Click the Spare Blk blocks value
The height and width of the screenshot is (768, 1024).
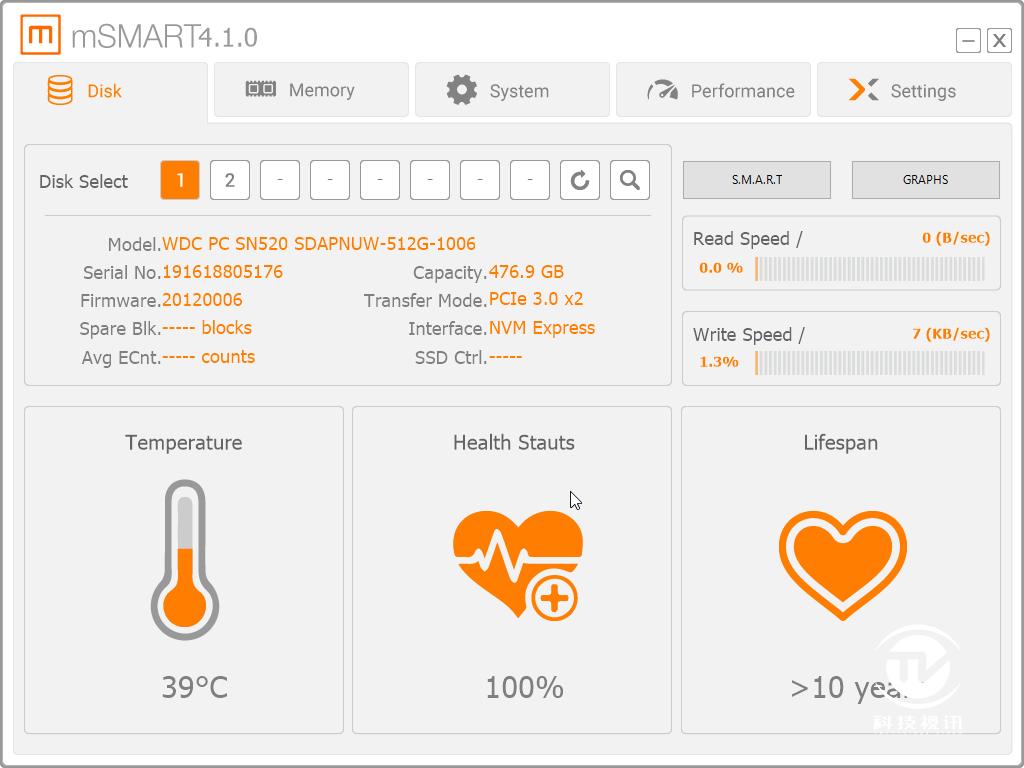click(x=207, y=328)
